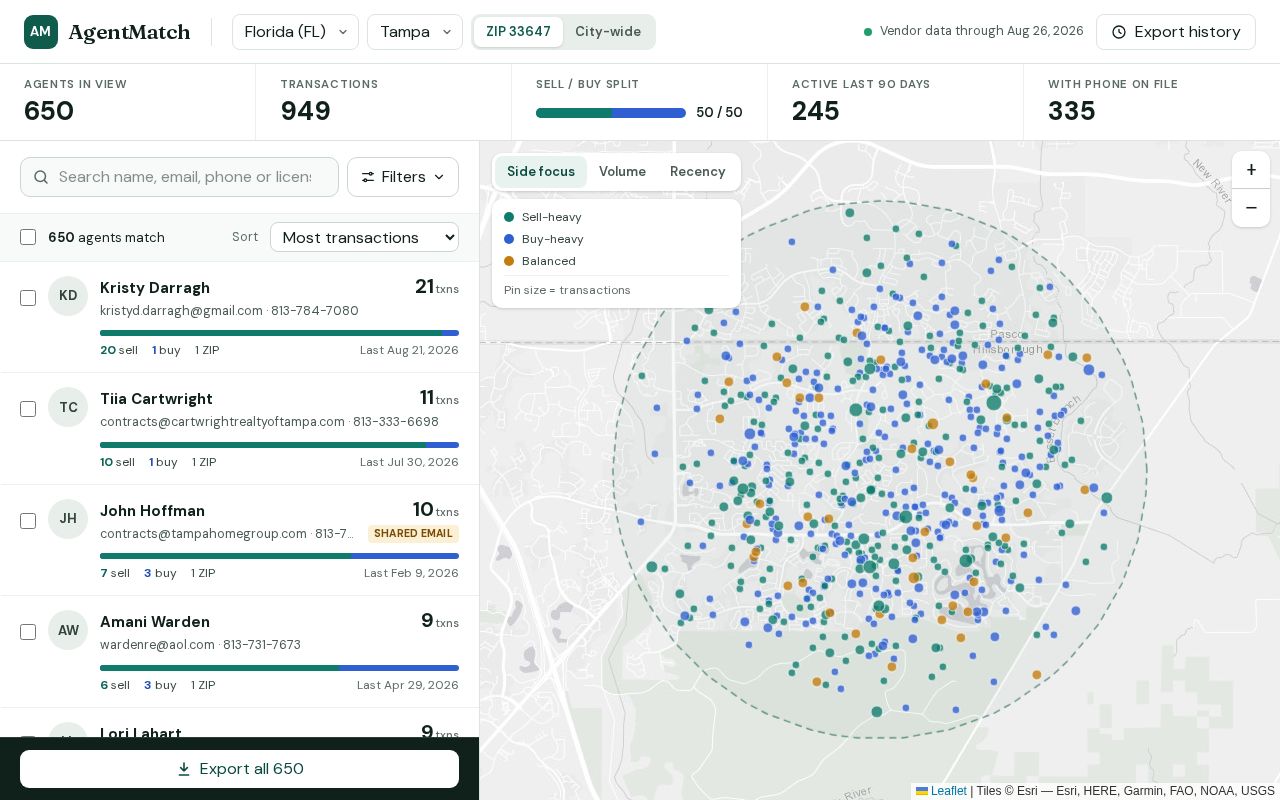Expand the Filters menu
Viewport: 1280px width, 800px height.
[403, 177]
